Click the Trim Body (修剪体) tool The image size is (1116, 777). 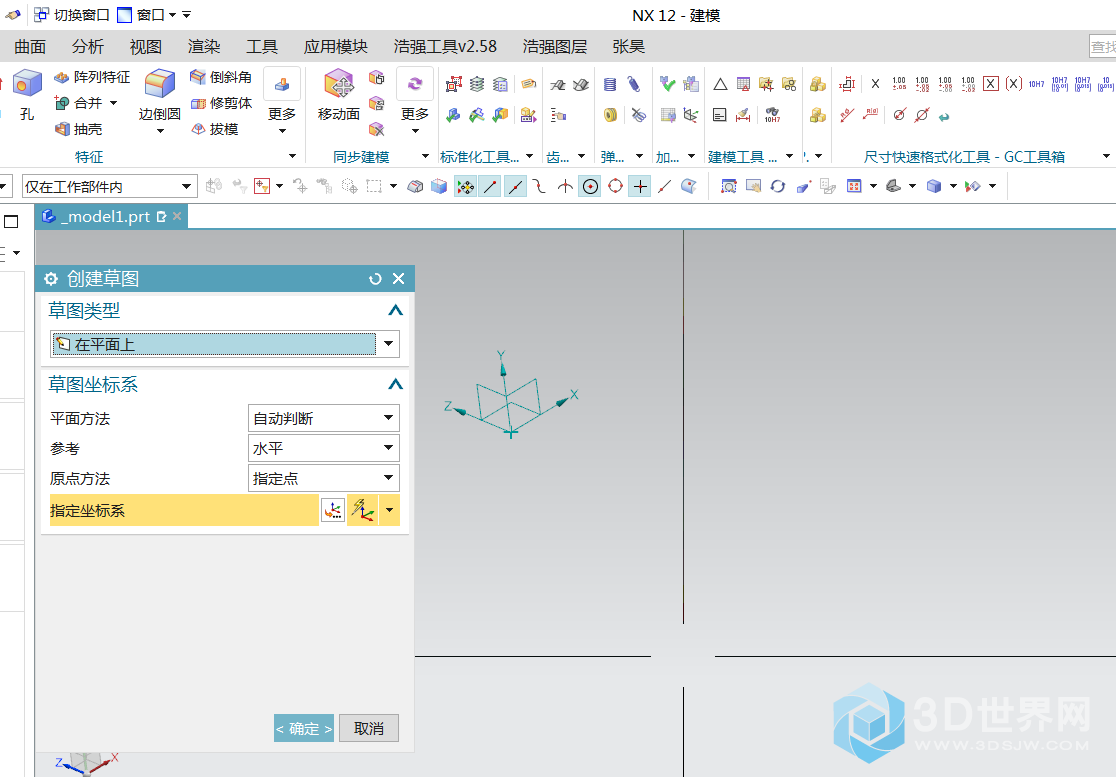click(221, 103)
